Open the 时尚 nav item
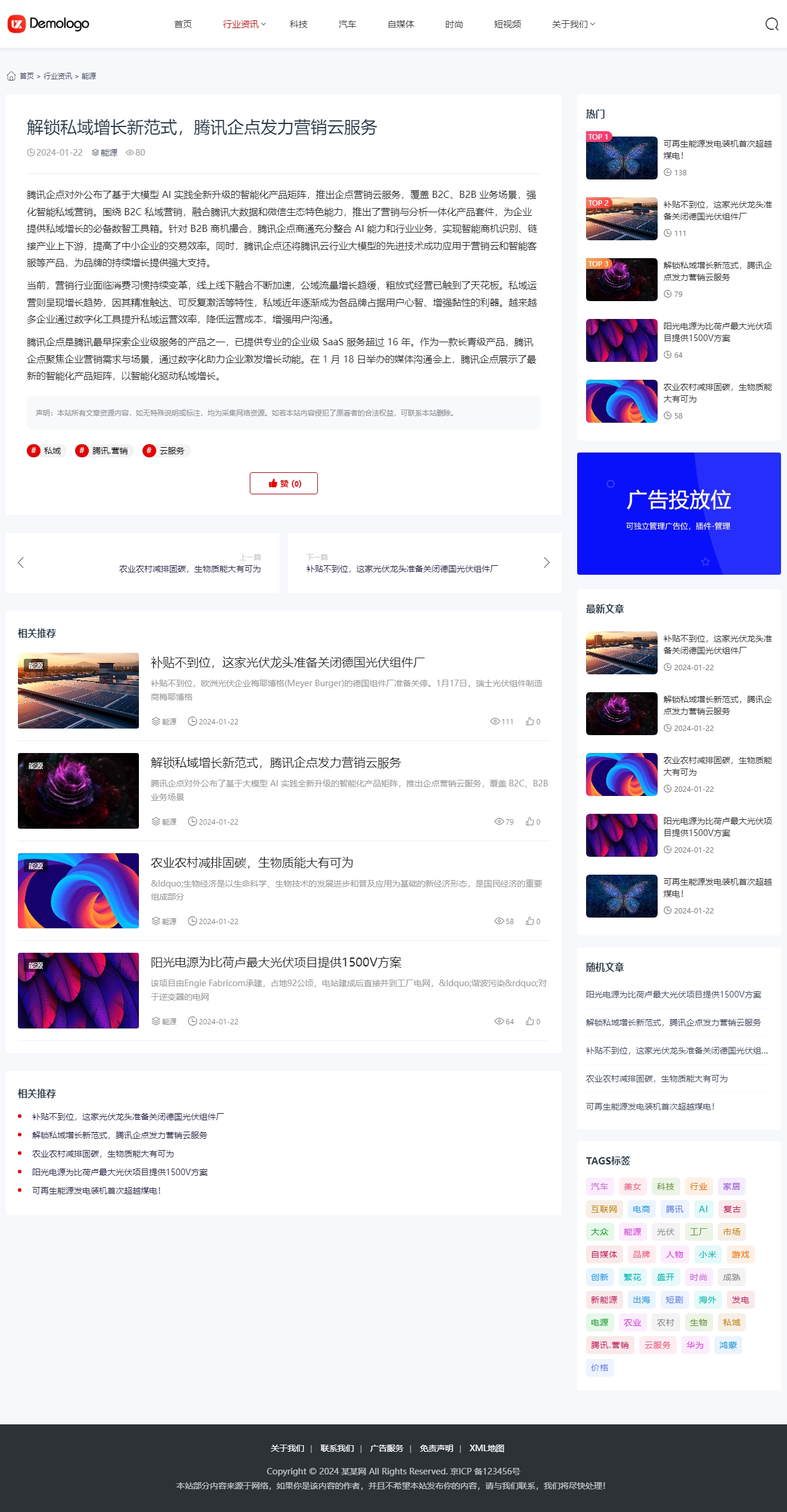 [x=454, y=24]
